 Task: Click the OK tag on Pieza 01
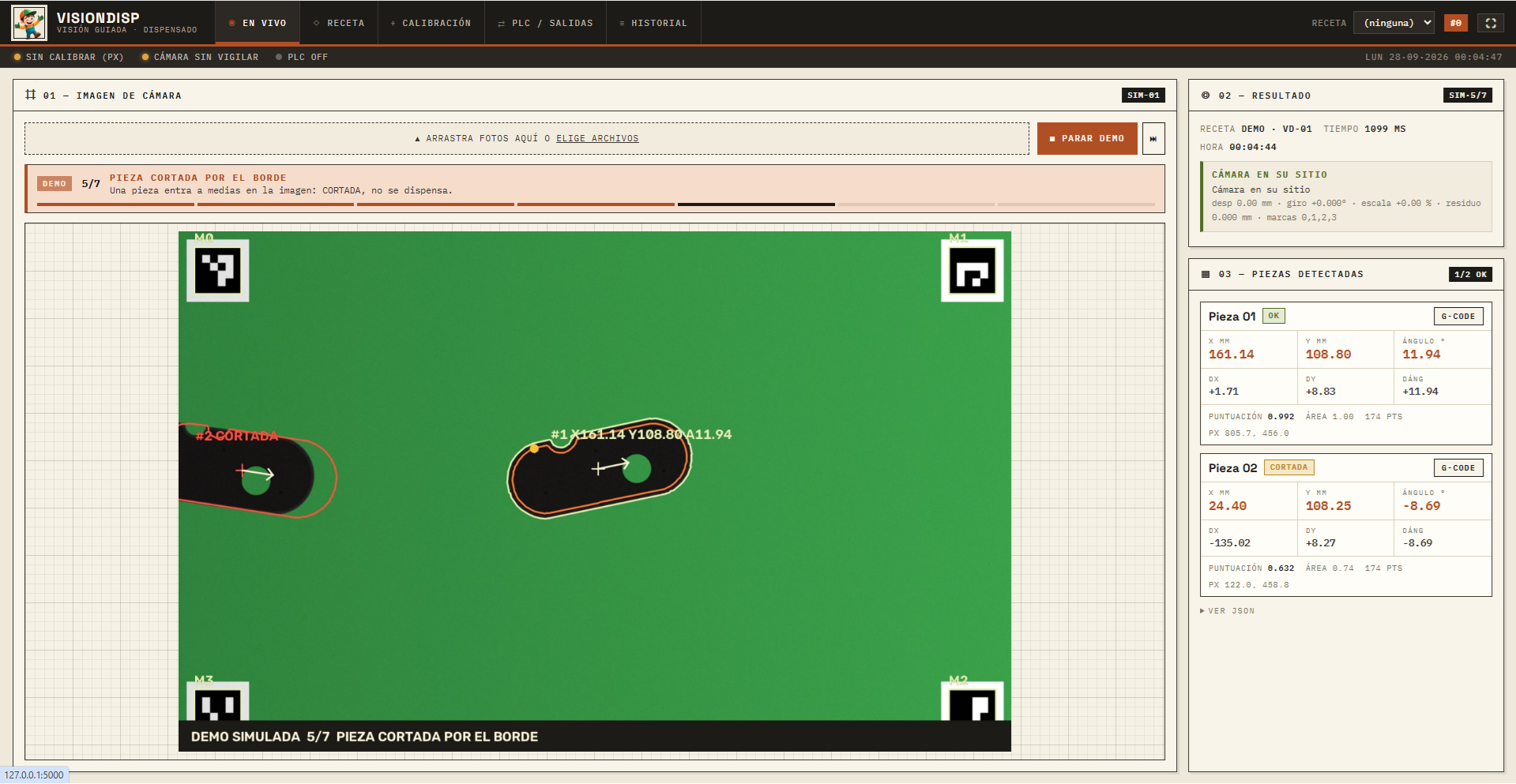click(1273, 316)
